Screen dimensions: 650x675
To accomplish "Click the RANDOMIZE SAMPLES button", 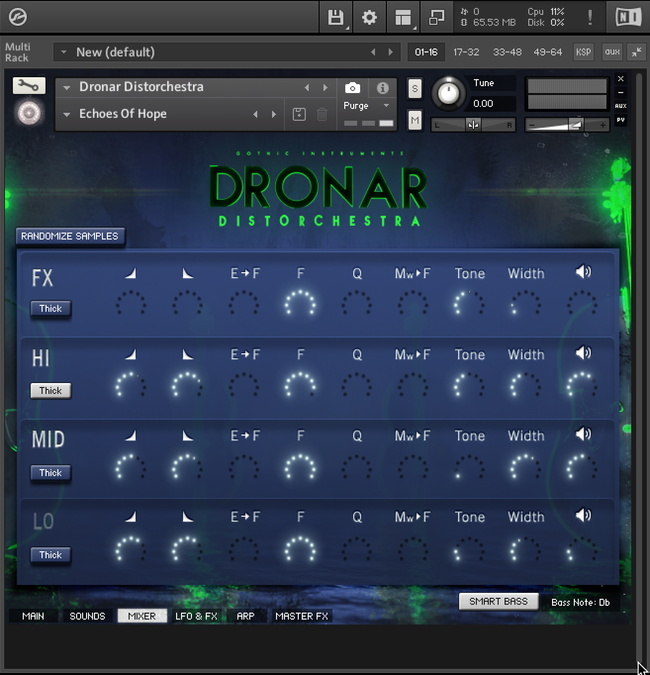I will coord(70,236).
